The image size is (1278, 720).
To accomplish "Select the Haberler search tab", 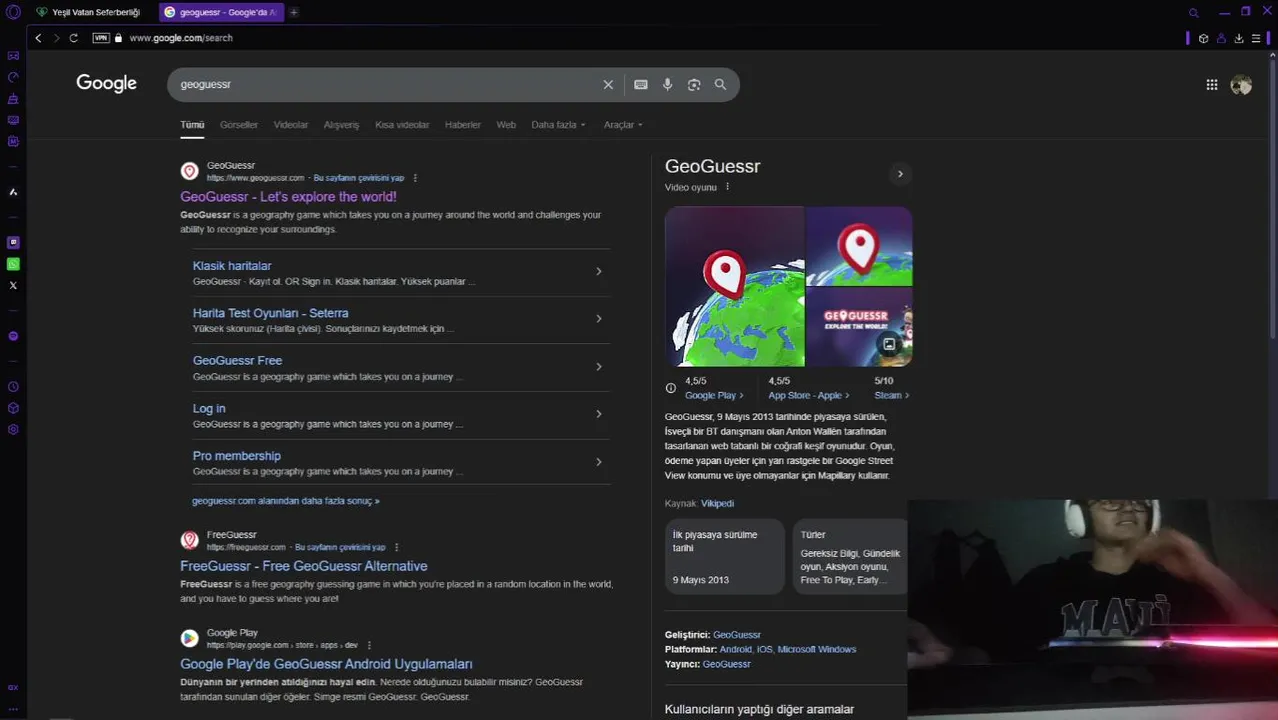I will pyautogui.click(x=463, y=125).
